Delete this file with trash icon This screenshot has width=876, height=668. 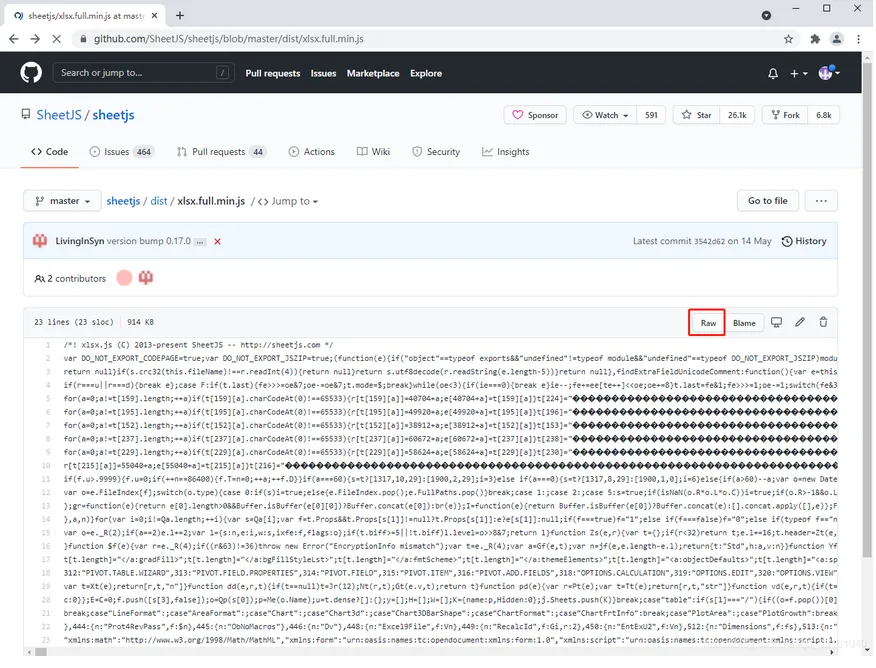click(x=823, y=322)
